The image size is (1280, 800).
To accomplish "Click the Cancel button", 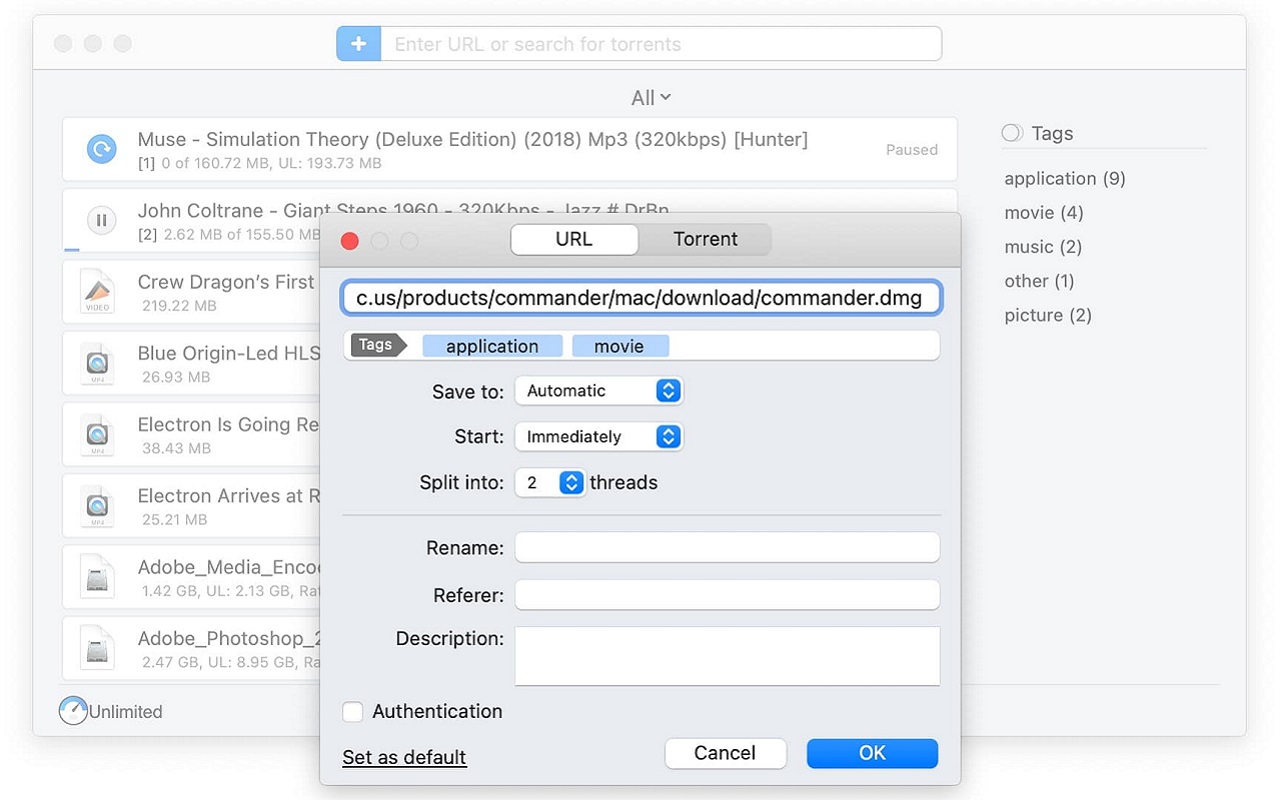I will pyautogui.click(x=725, y=753).
